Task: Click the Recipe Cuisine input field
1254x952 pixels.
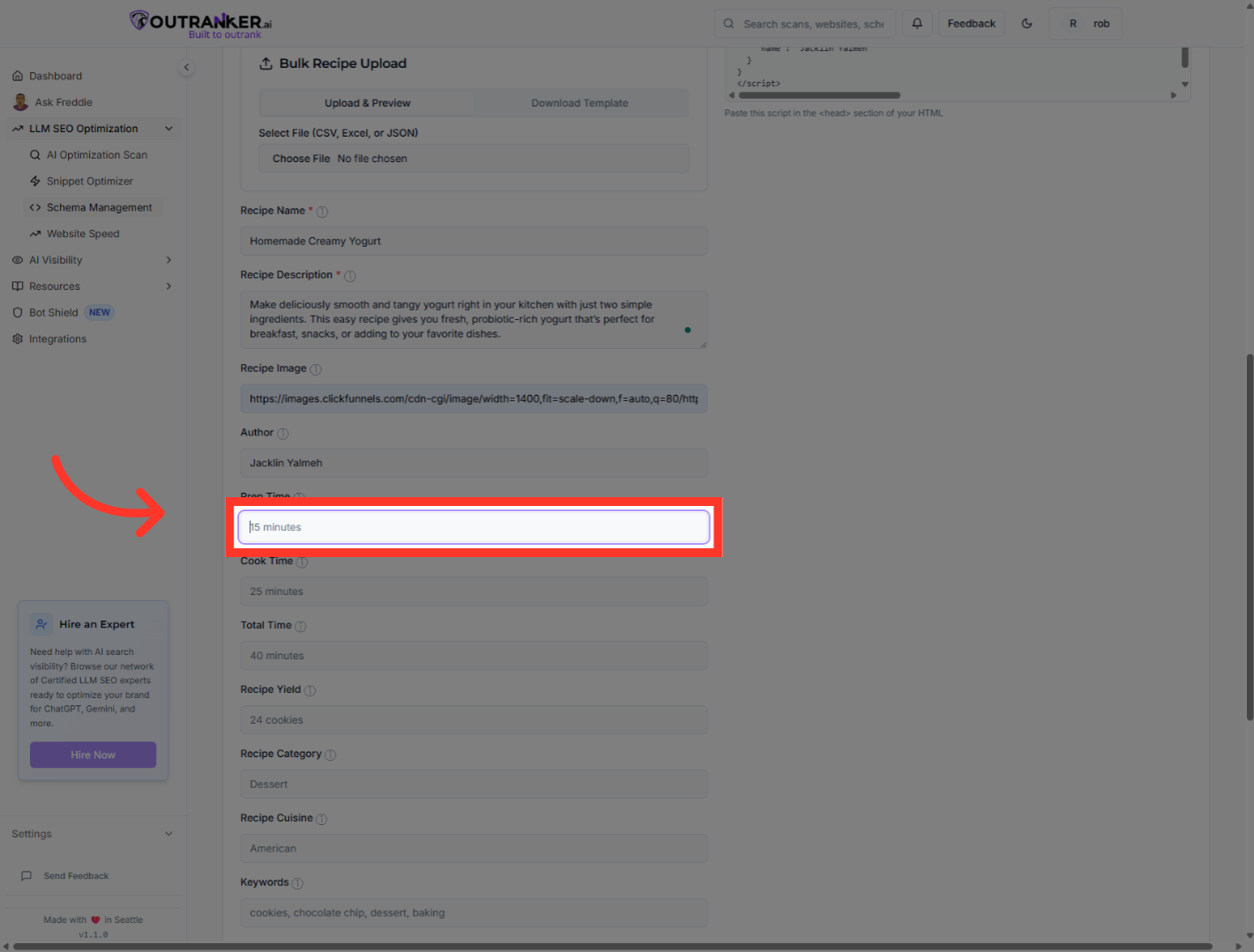Action: pyautogui.click(x=474, y=849)
